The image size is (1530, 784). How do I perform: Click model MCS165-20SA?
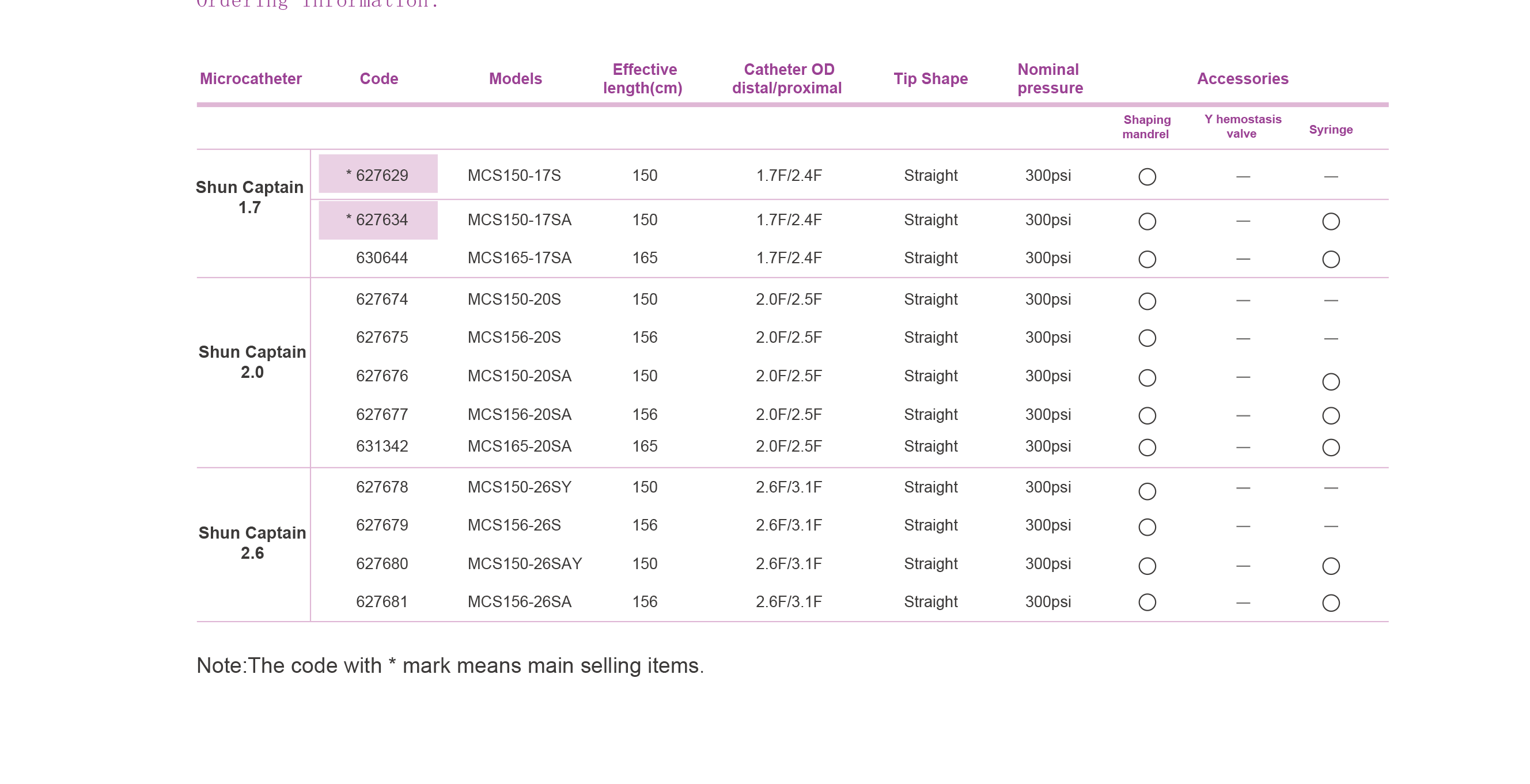tap(519, 446)
